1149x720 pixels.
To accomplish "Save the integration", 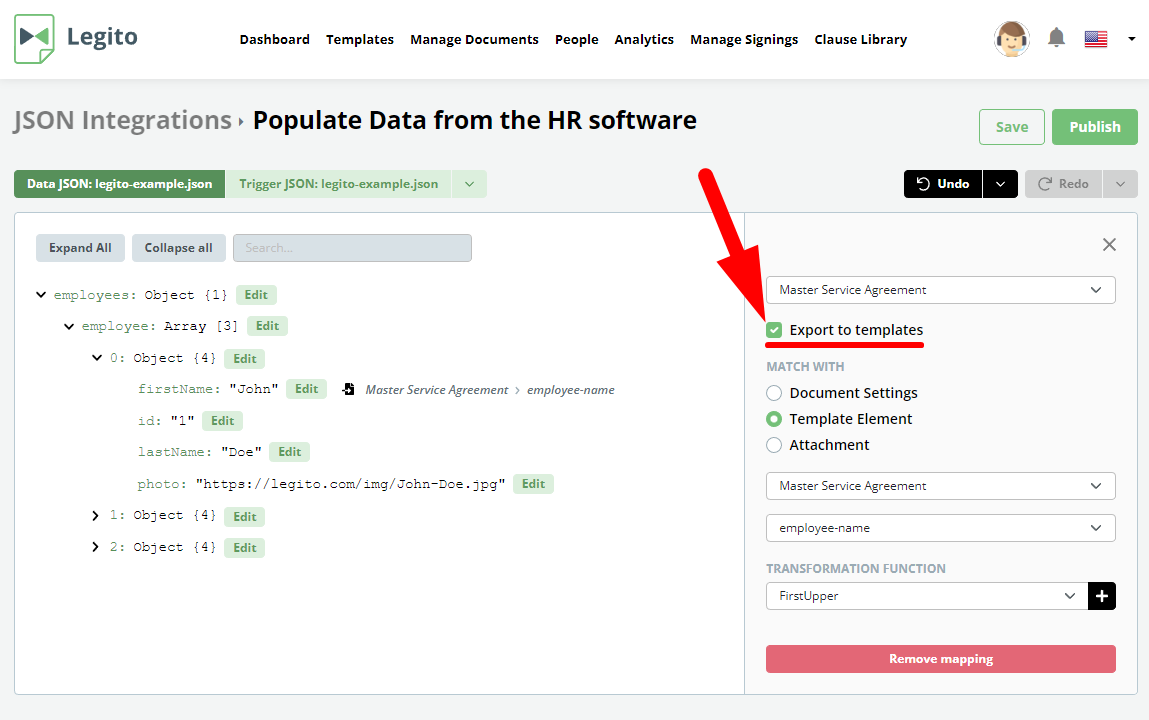I will point(1012,127).
